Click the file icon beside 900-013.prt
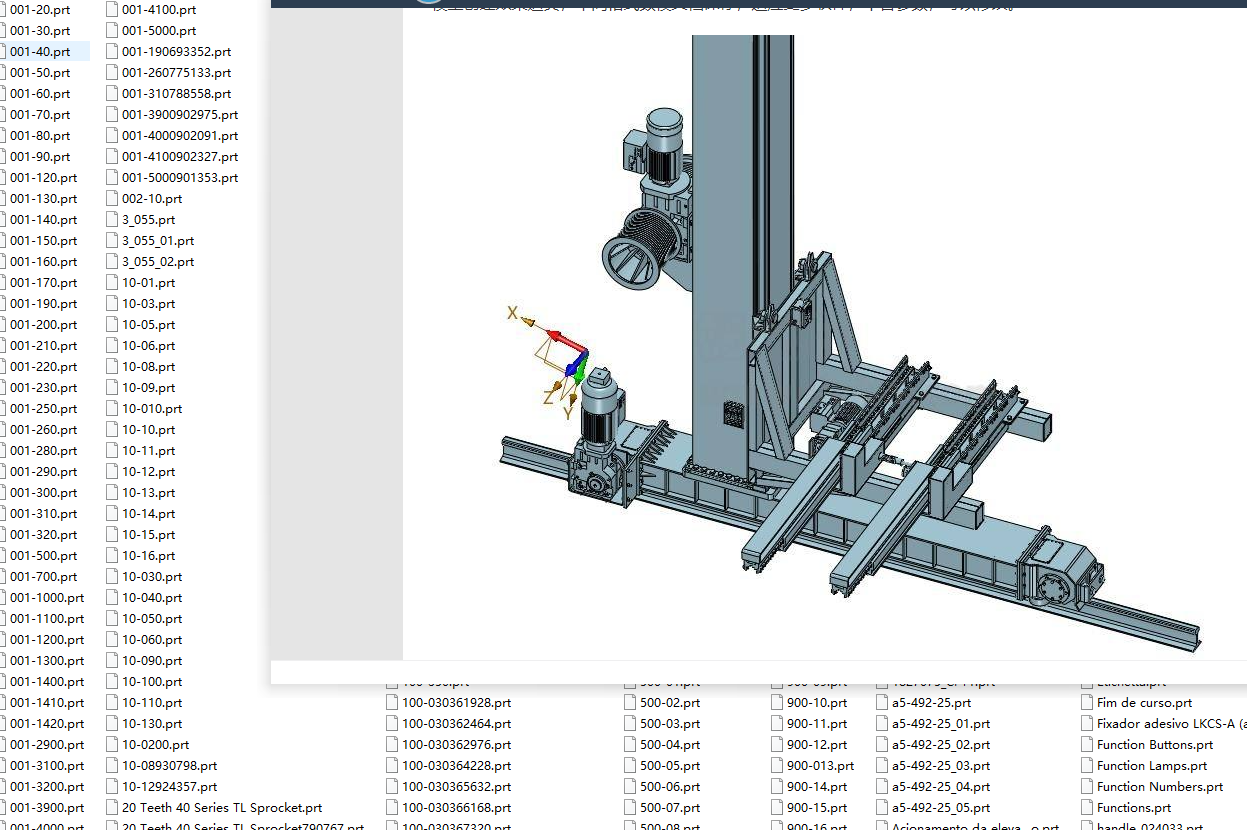 [777, 765]
